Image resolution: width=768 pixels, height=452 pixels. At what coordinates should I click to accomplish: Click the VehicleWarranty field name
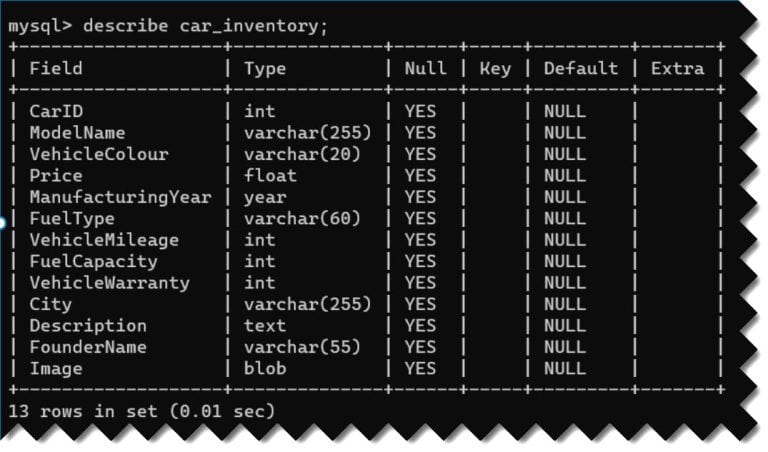tap(109, 283)
